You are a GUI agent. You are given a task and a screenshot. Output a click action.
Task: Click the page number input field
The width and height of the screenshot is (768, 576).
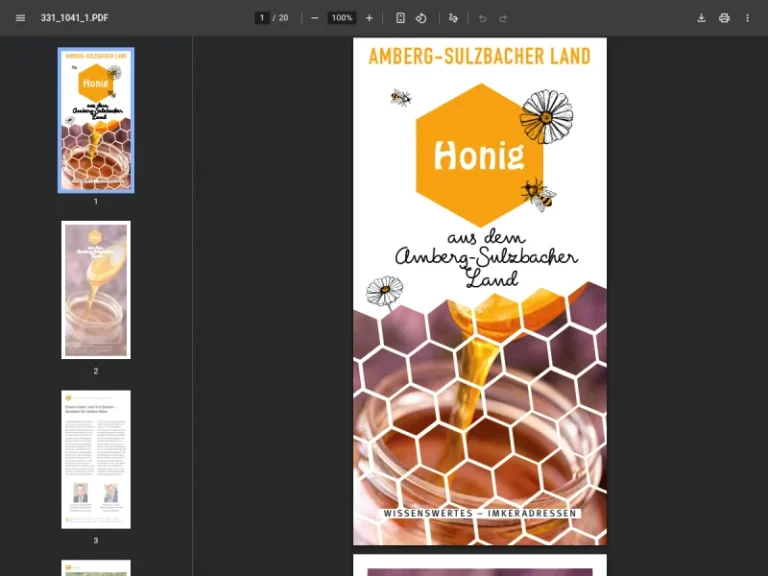[262, 18]
